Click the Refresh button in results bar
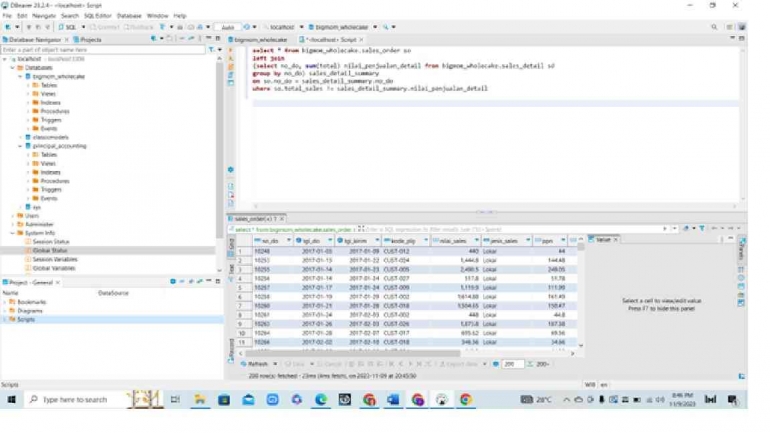 254,364
